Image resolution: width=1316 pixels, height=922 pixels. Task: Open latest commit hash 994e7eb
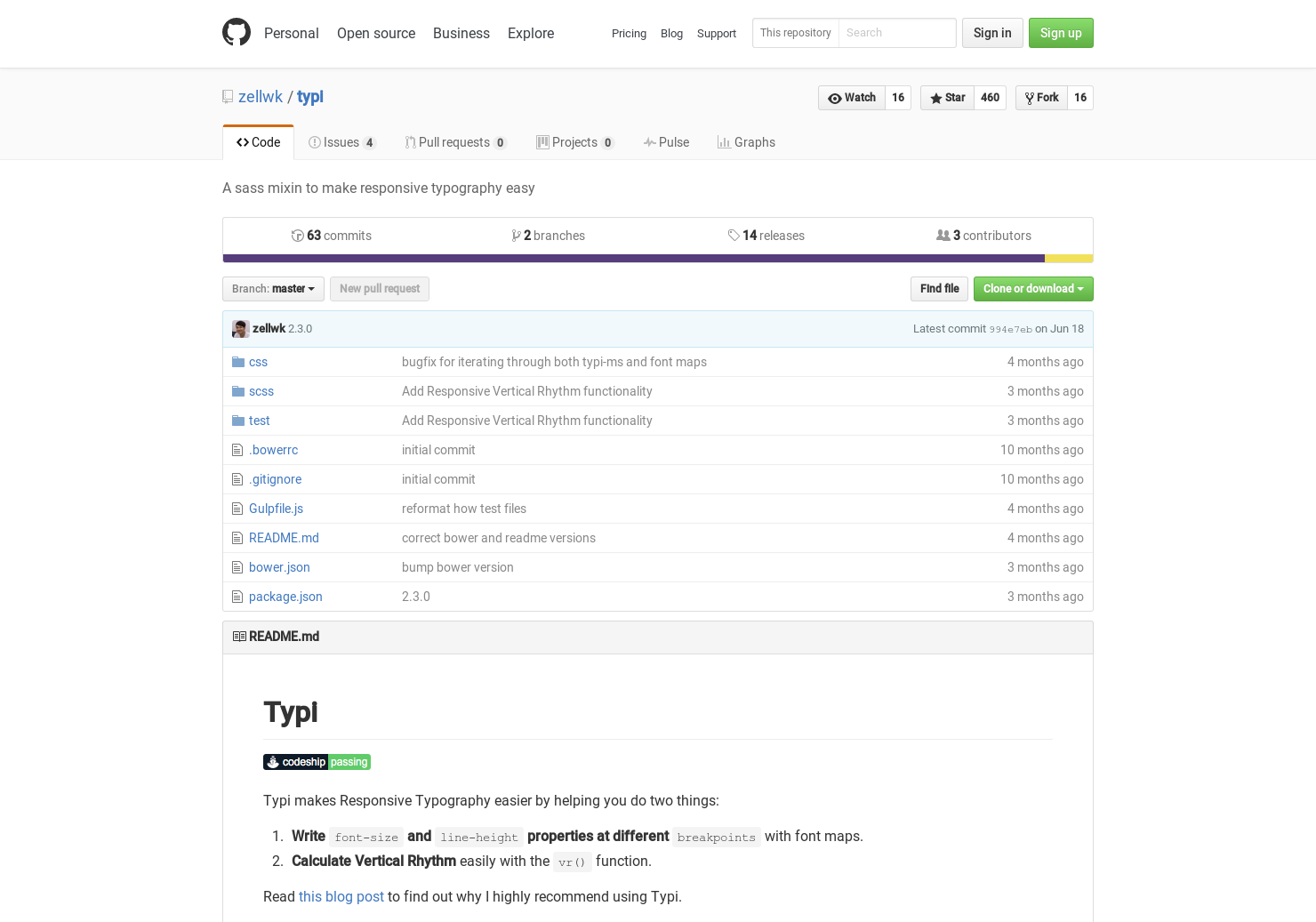(x=1011, y=330)
